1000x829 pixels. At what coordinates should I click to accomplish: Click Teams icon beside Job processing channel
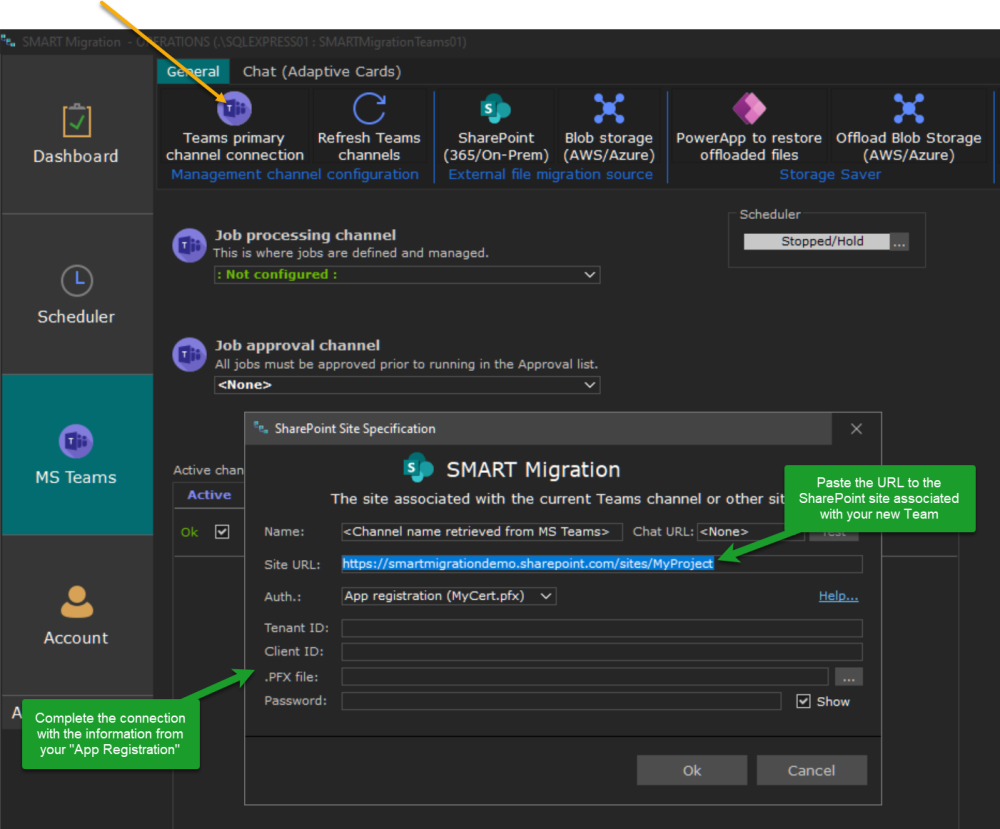189,245
